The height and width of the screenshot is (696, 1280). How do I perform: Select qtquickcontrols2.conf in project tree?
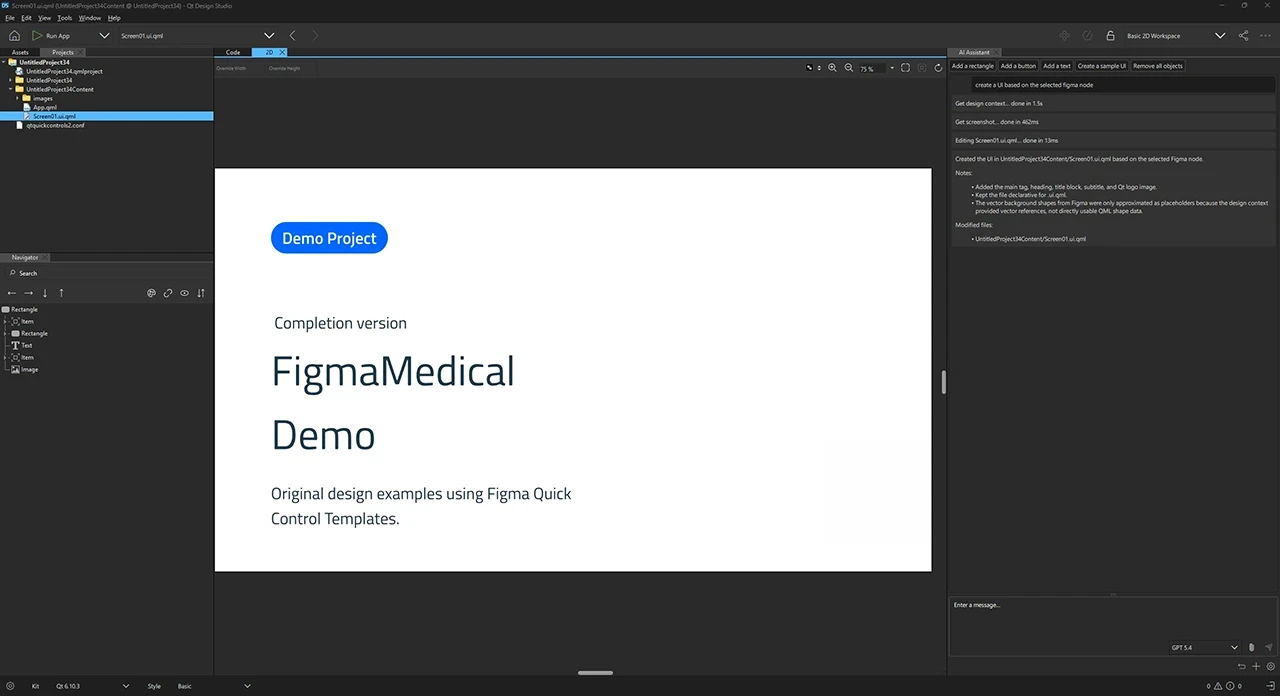[55, 125]
